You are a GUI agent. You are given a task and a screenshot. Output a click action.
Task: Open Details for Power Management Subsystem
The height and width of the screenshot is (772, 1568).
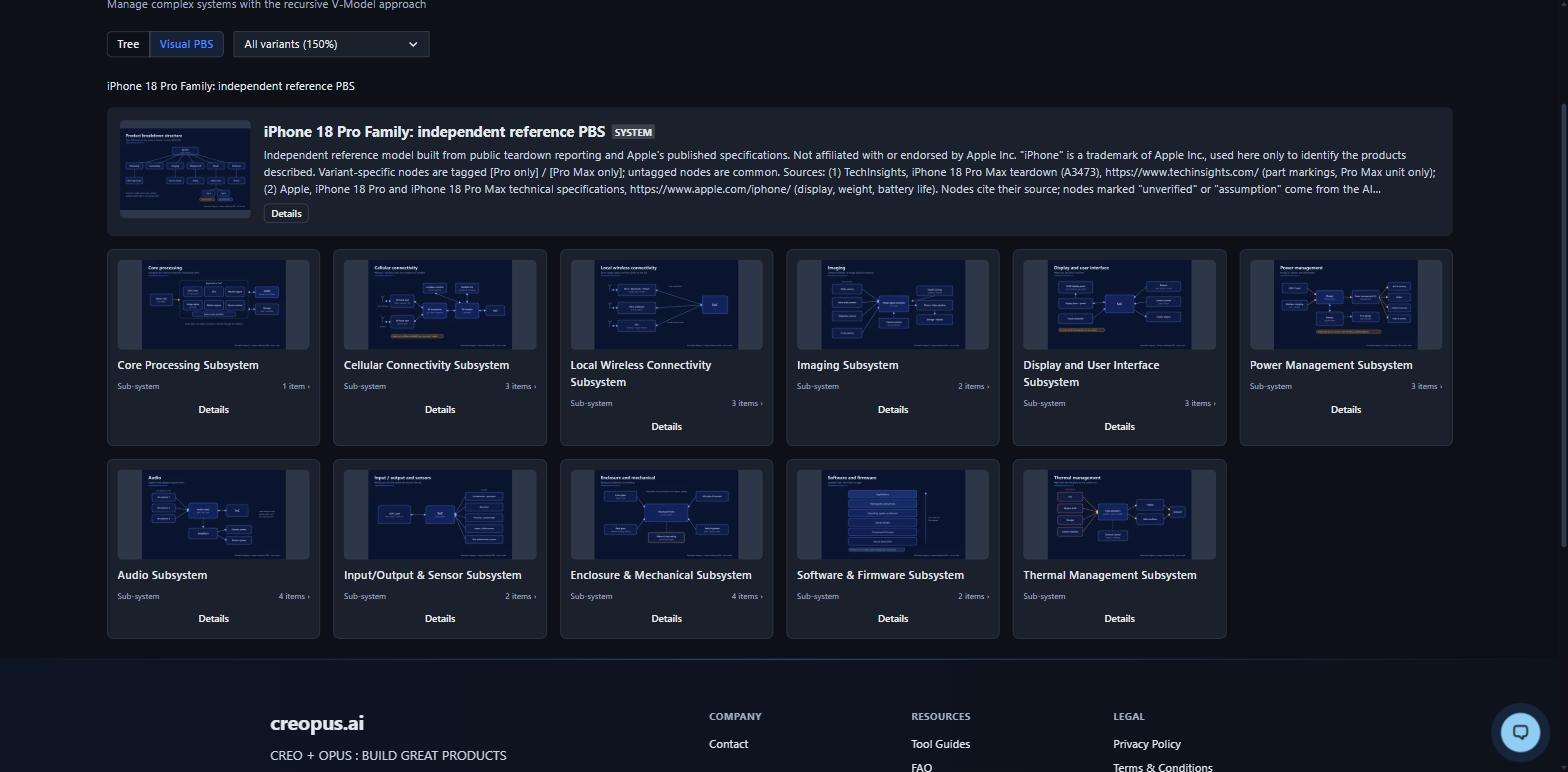tap(1346, 409)
